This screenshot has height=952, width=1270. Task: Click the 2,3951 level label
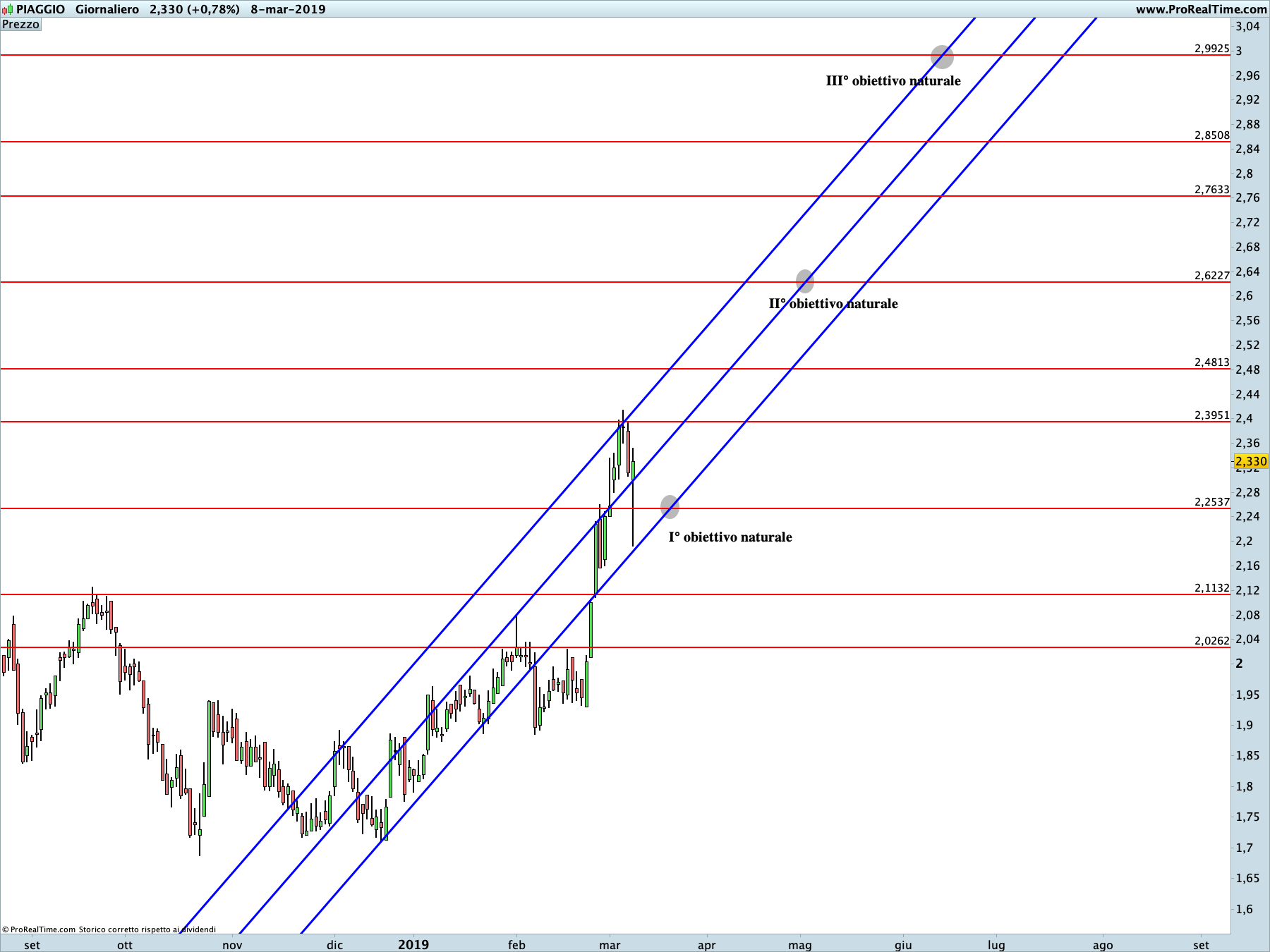tap(1211, 415)
